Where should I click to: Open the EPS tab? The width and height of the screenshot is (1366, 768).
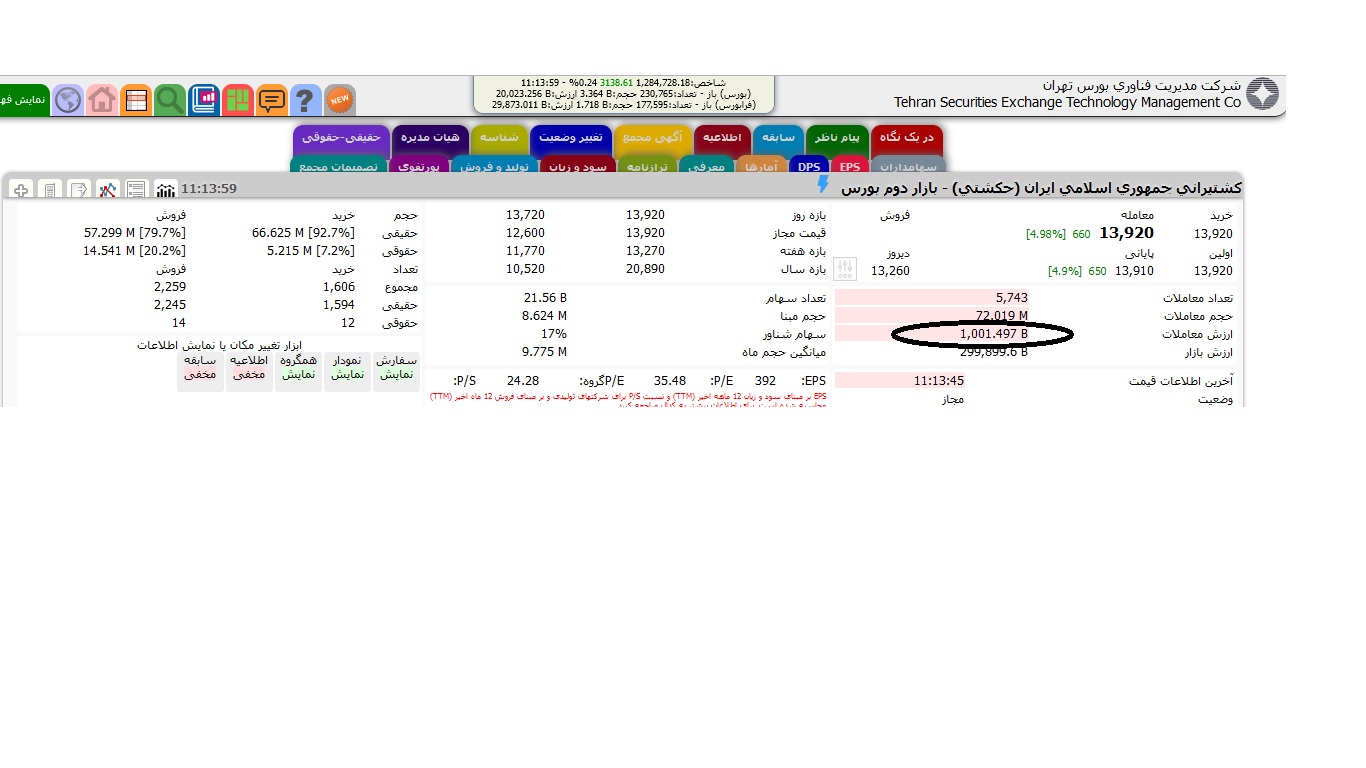(849, 165)
